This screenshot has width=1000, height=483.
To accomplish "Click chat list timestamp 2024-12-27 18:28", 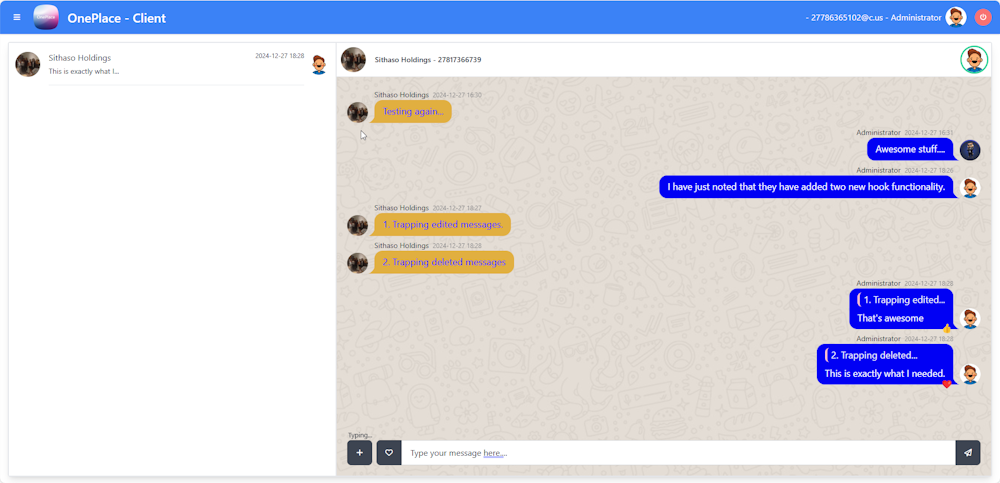I will point(280,56).
